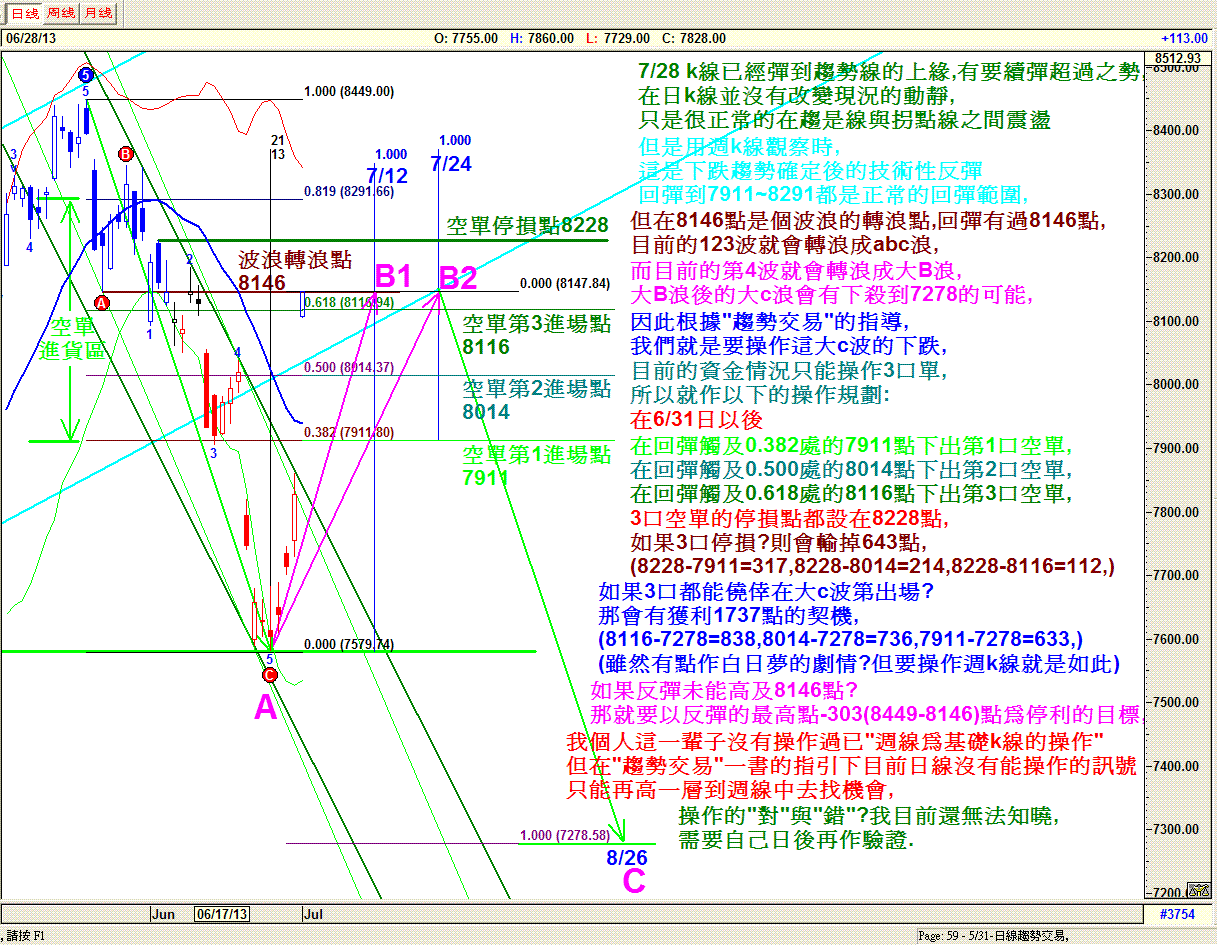The height and width of the screenshot is (948, 1217).
Task: Click the 7600.00 price axis label
Action: point(1177,639)
